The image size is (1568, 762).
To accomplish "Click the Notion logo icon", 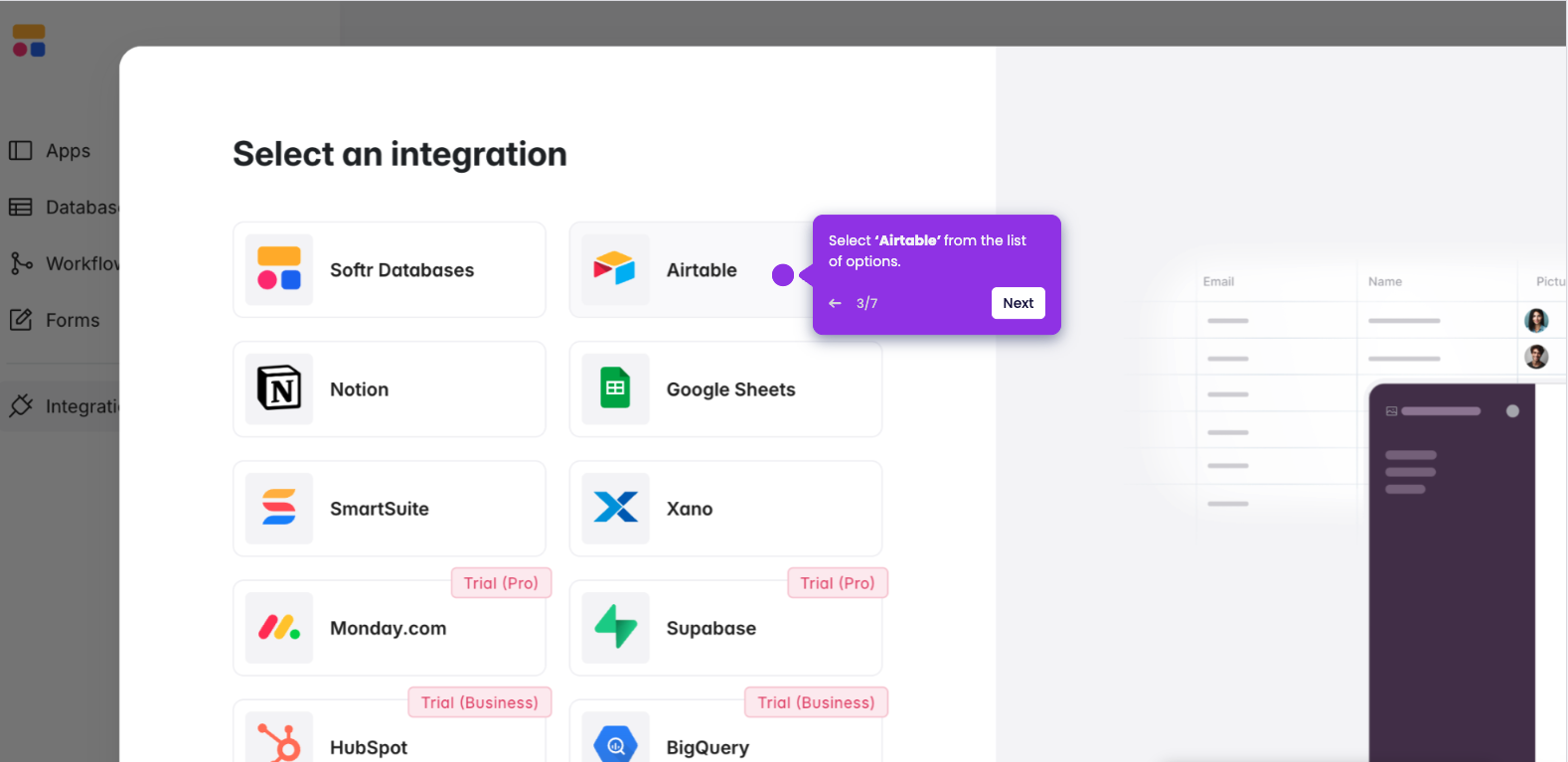I will pyautogui.click(x=279, y=388).
